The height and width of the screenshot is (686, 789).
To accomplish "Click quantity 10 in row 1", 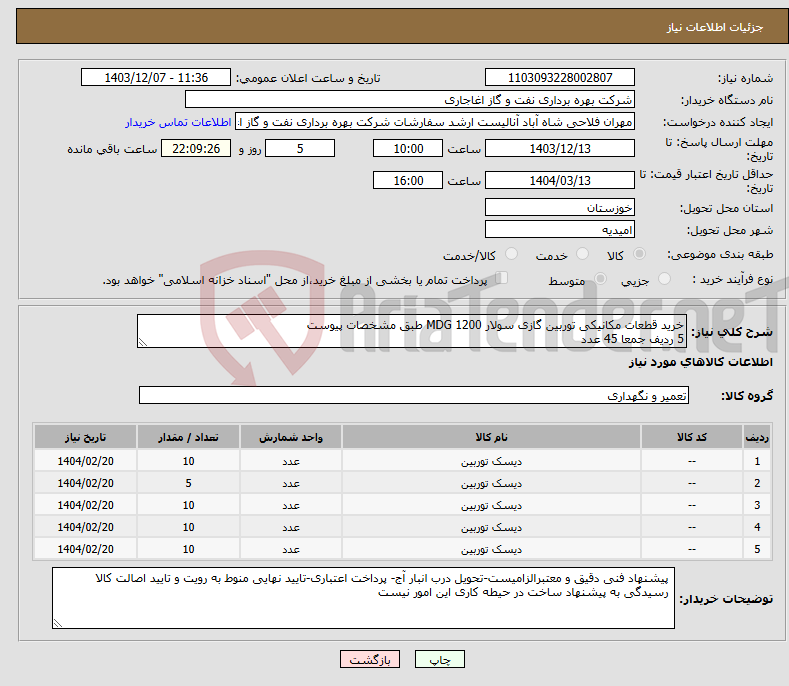I will pos(188,461).
